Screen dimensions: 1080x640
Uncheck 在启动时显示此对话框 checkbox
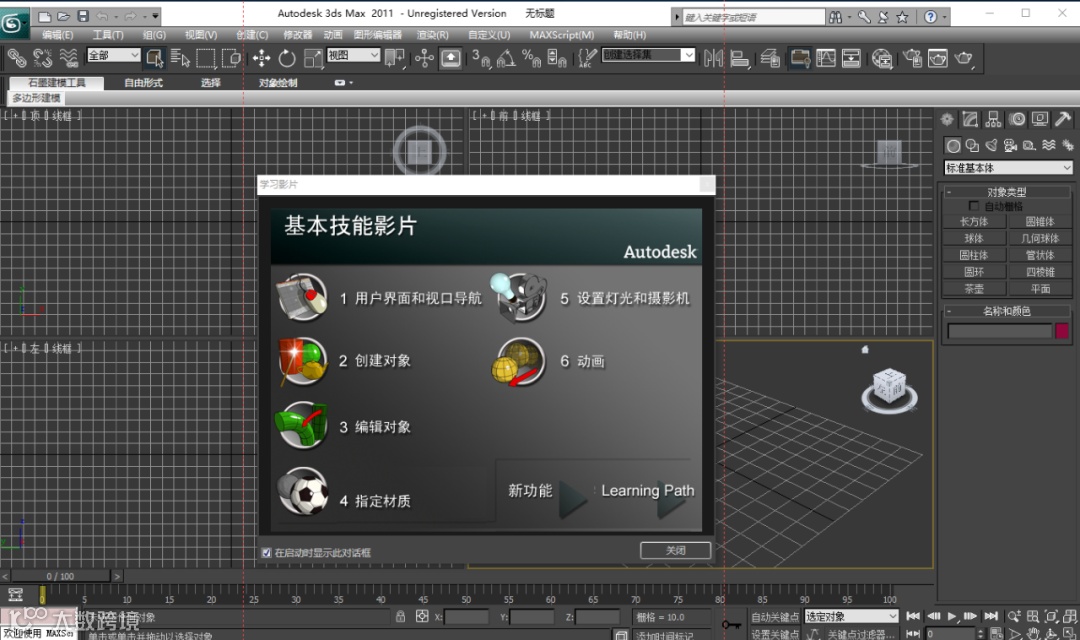267,553
